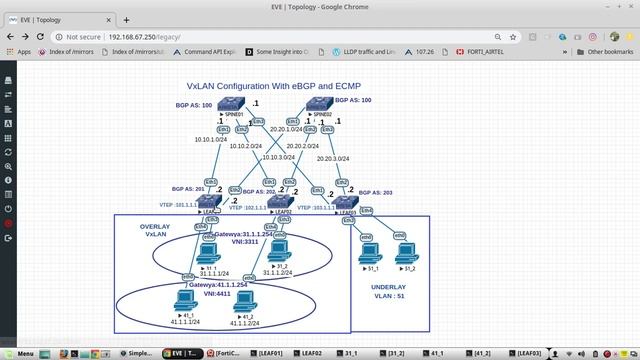Click the power Close lab sidebar icon
640x360 pixels.
(8, 209)
